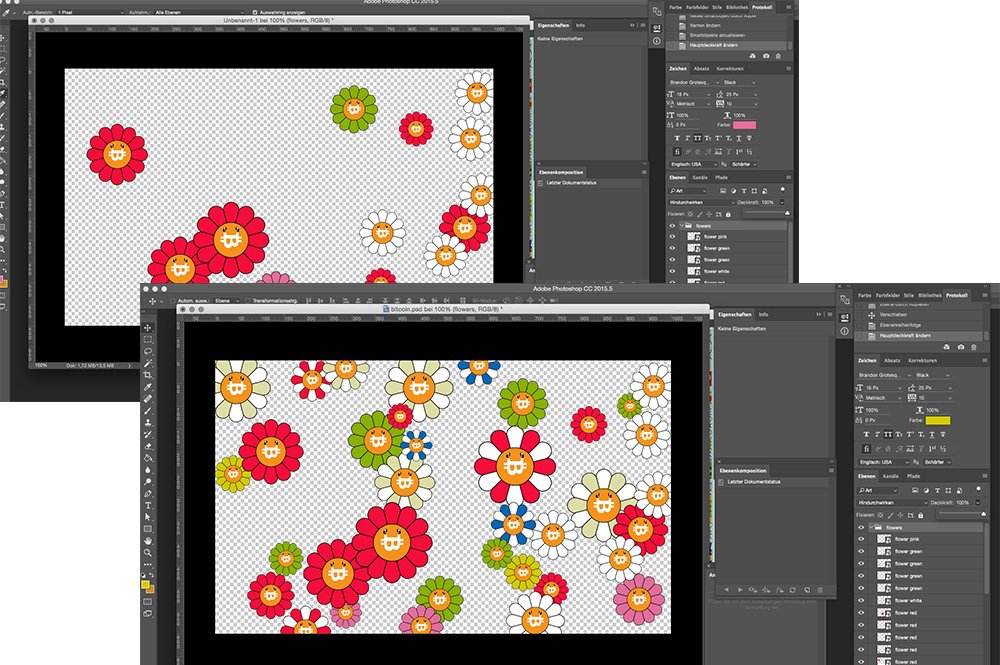
Task: Toggle 'Auswahlring anzeigen' checkbox in back window options bar
Action: [x=254, y=12]
